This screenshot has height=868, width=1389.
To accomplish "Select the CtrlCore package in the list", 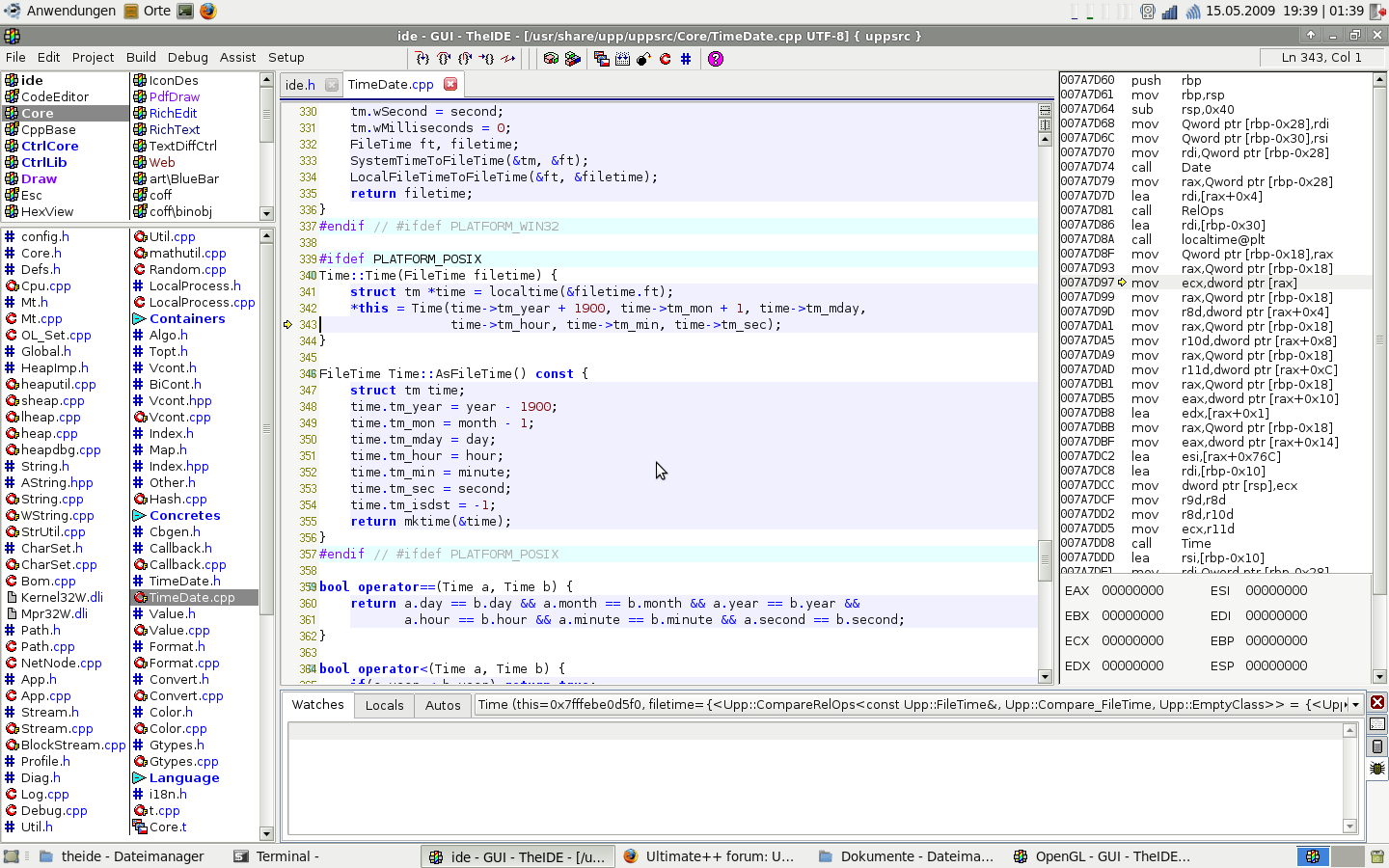I will [50, 147].
